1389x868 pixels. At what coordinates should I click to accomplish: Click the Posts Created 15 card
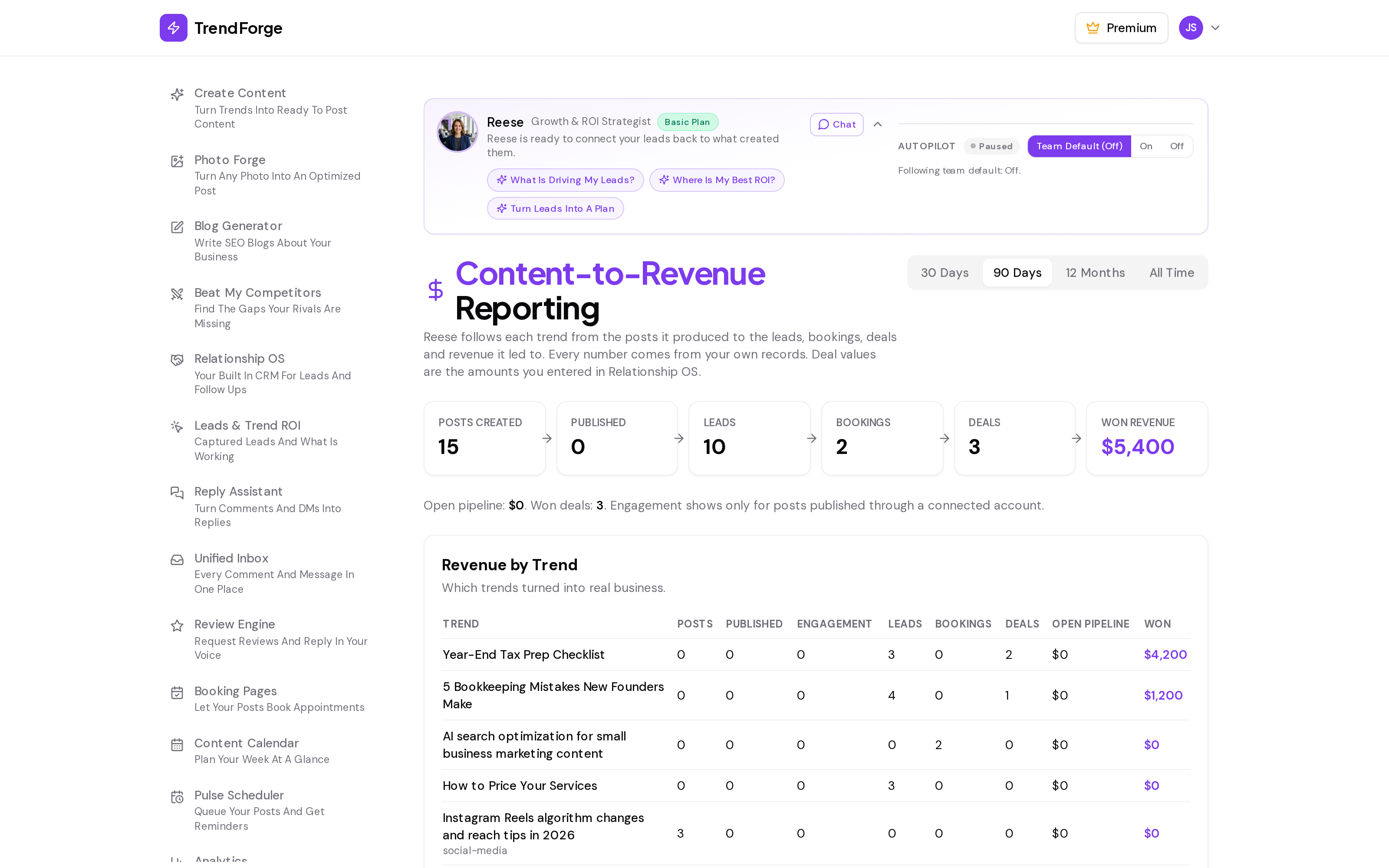pos(484,438)
